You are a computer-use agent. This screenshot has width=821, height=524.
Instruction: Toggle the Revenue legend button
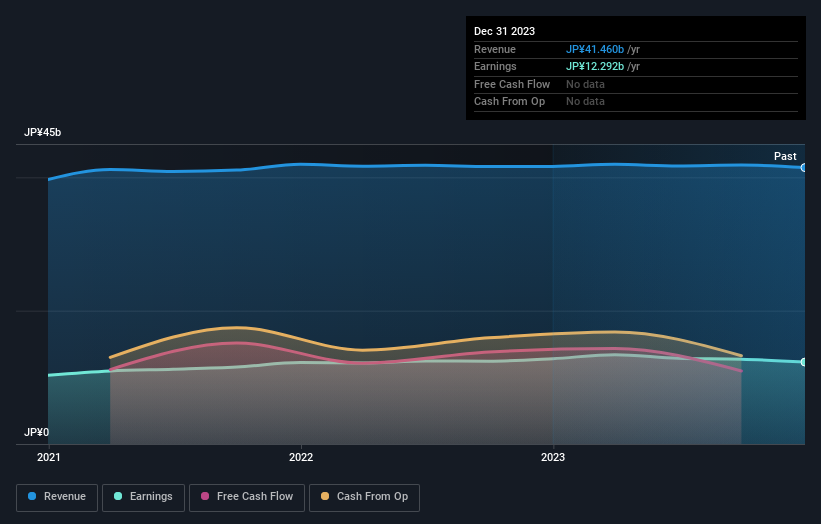57,497
